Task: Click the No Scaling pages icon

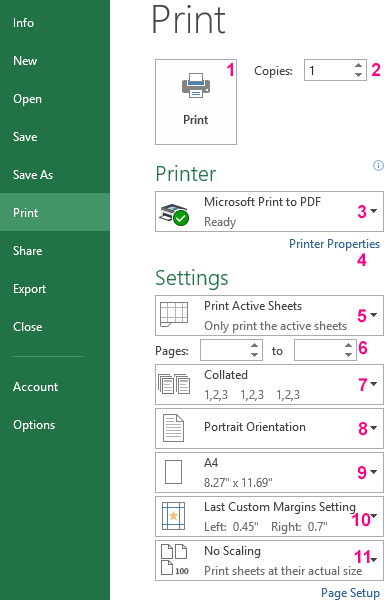Action: (174, 559)
